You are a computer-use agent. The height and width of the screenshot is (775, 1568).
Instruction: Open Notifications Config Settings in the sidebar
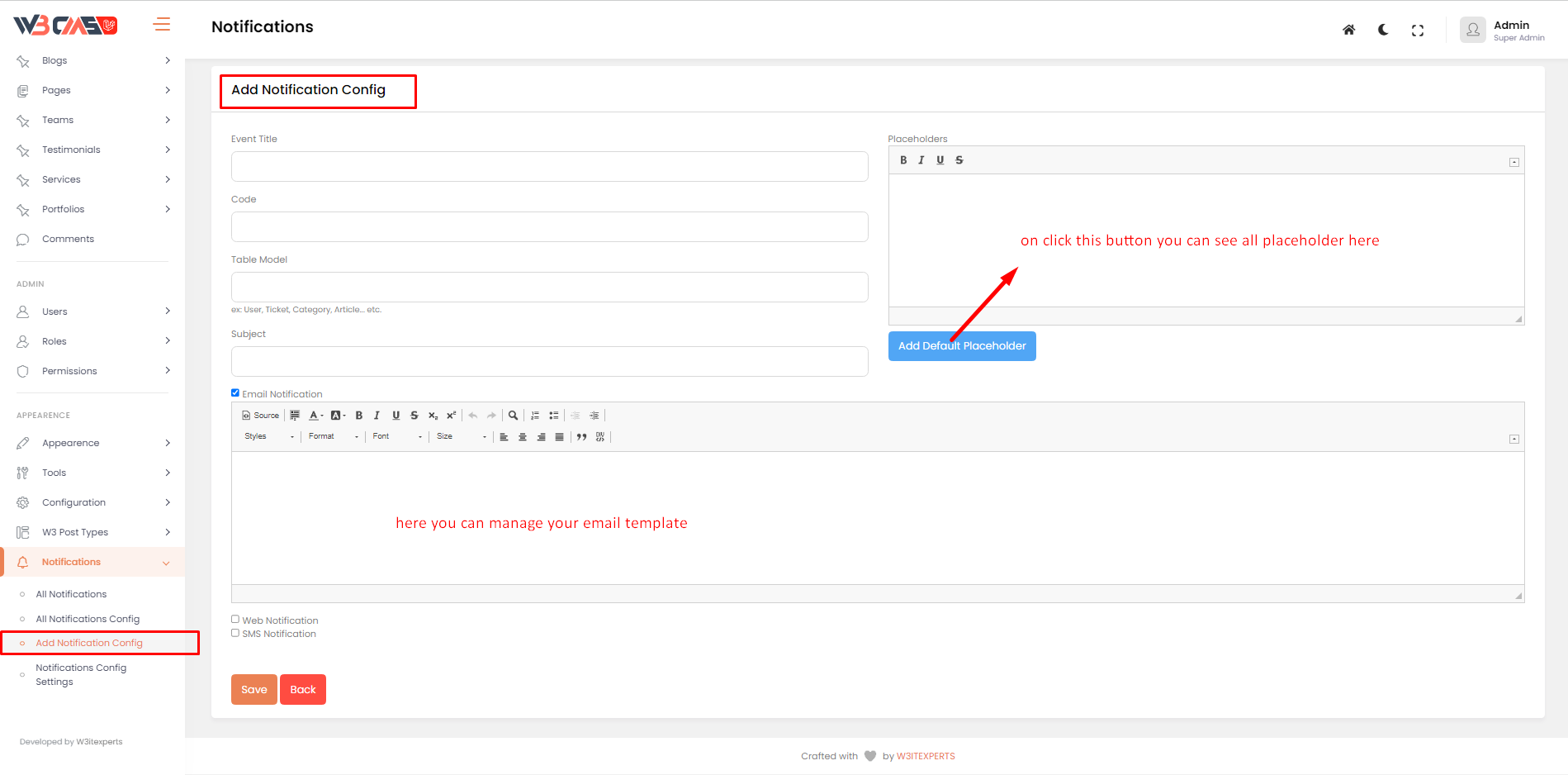pyautogui.click(x=81, y=674)
